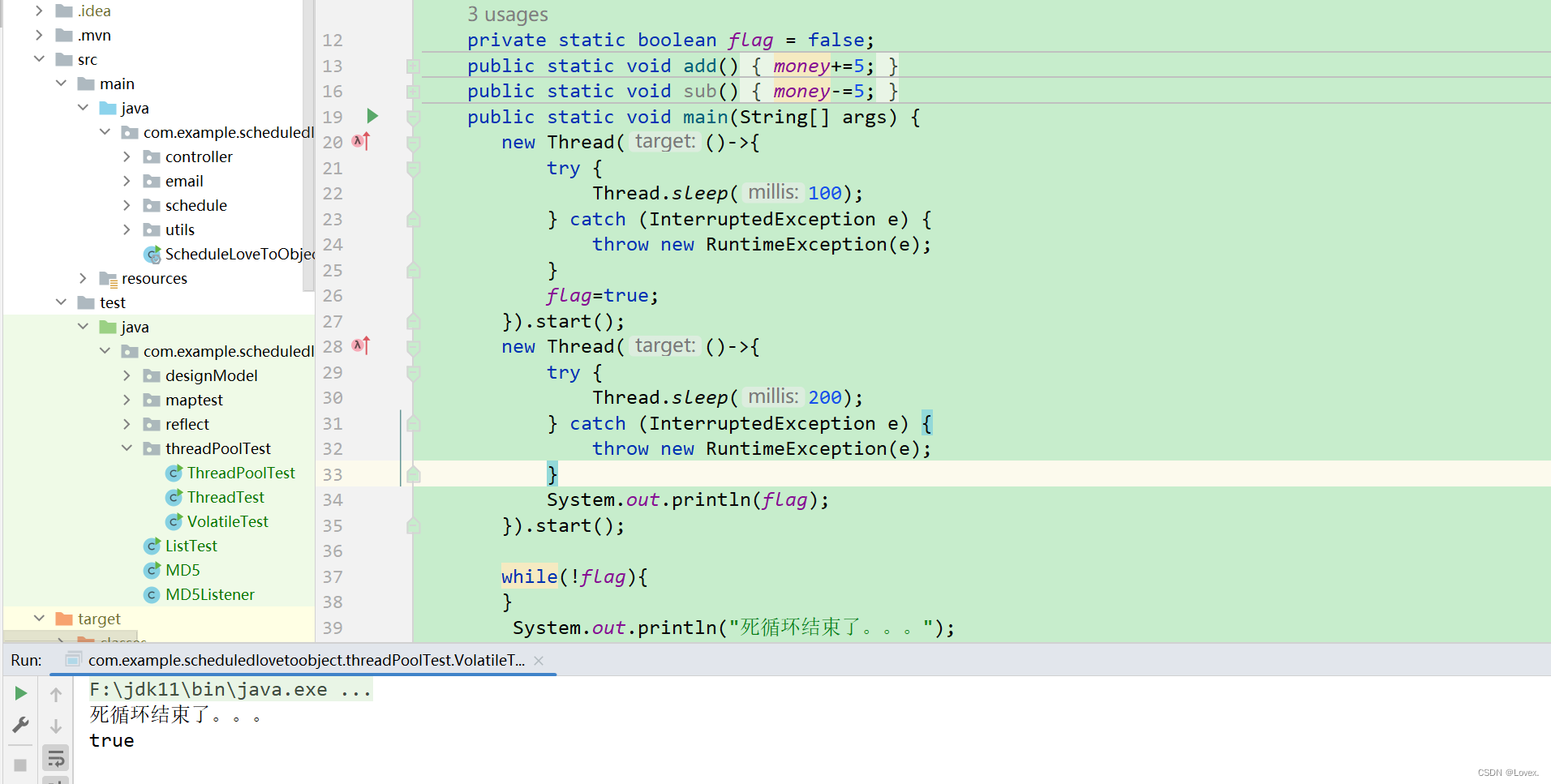Click the reflect package icon
The width and height of the screenshot is (1551, 784).
[152, 424]
